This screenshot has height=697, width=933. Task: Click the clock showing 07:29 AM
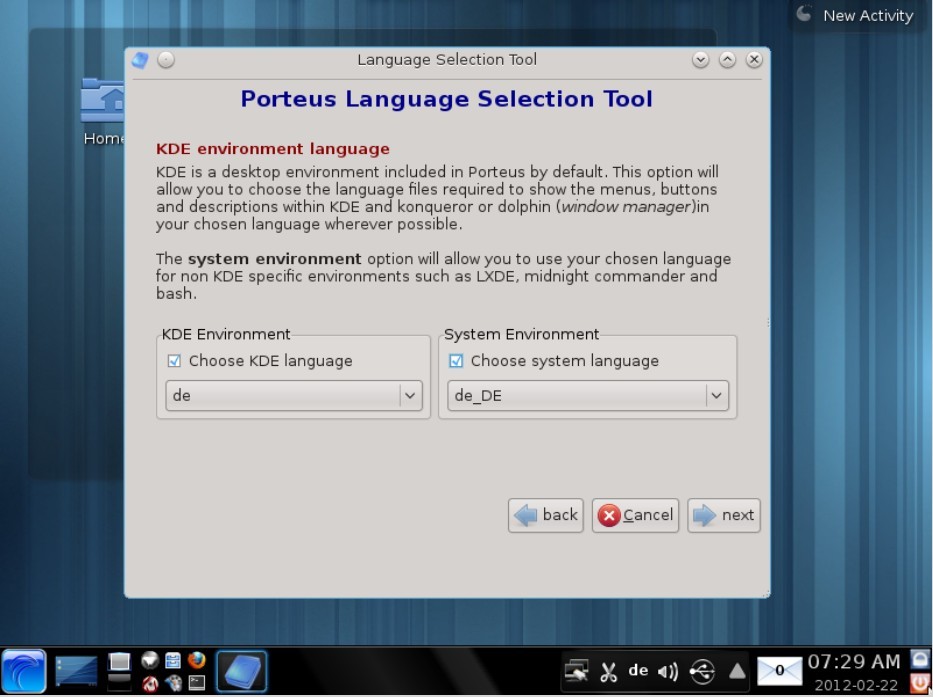pos(854,662)
